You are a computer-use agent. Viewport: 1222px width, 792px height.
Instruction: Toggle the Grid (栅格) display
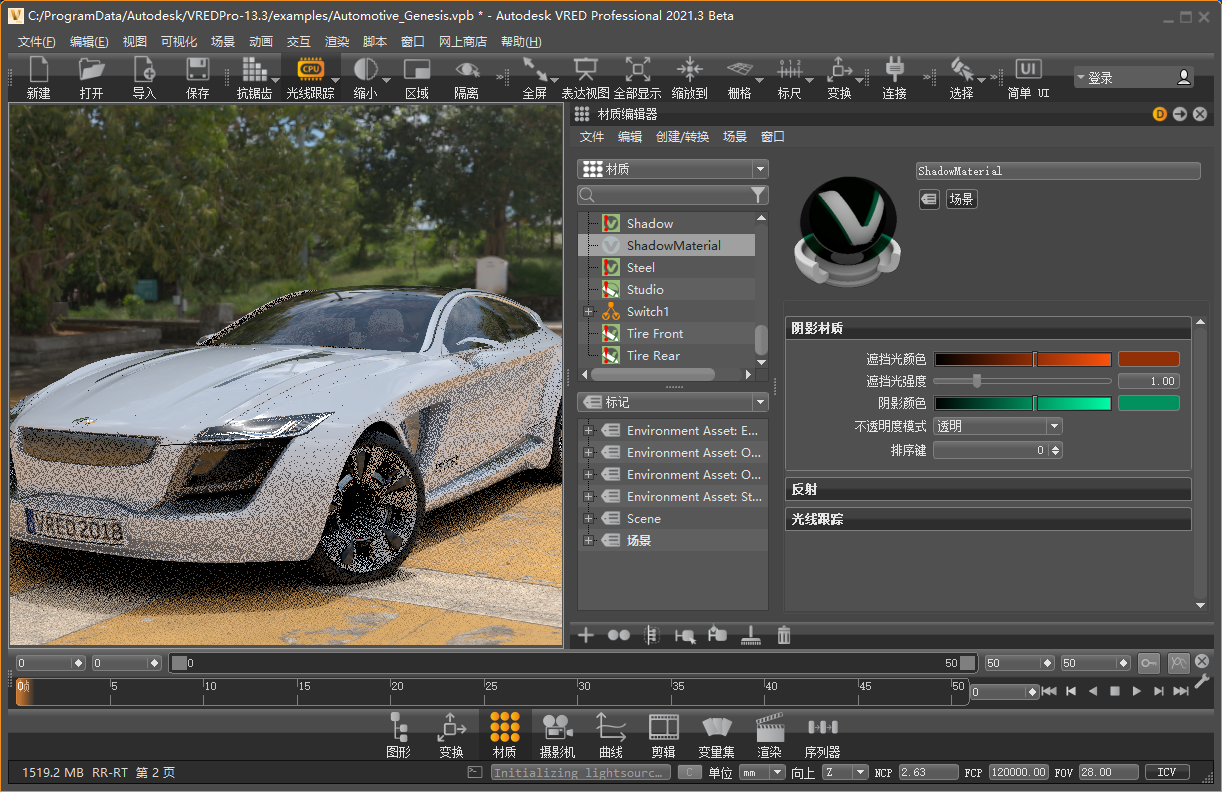click(739, 77)
